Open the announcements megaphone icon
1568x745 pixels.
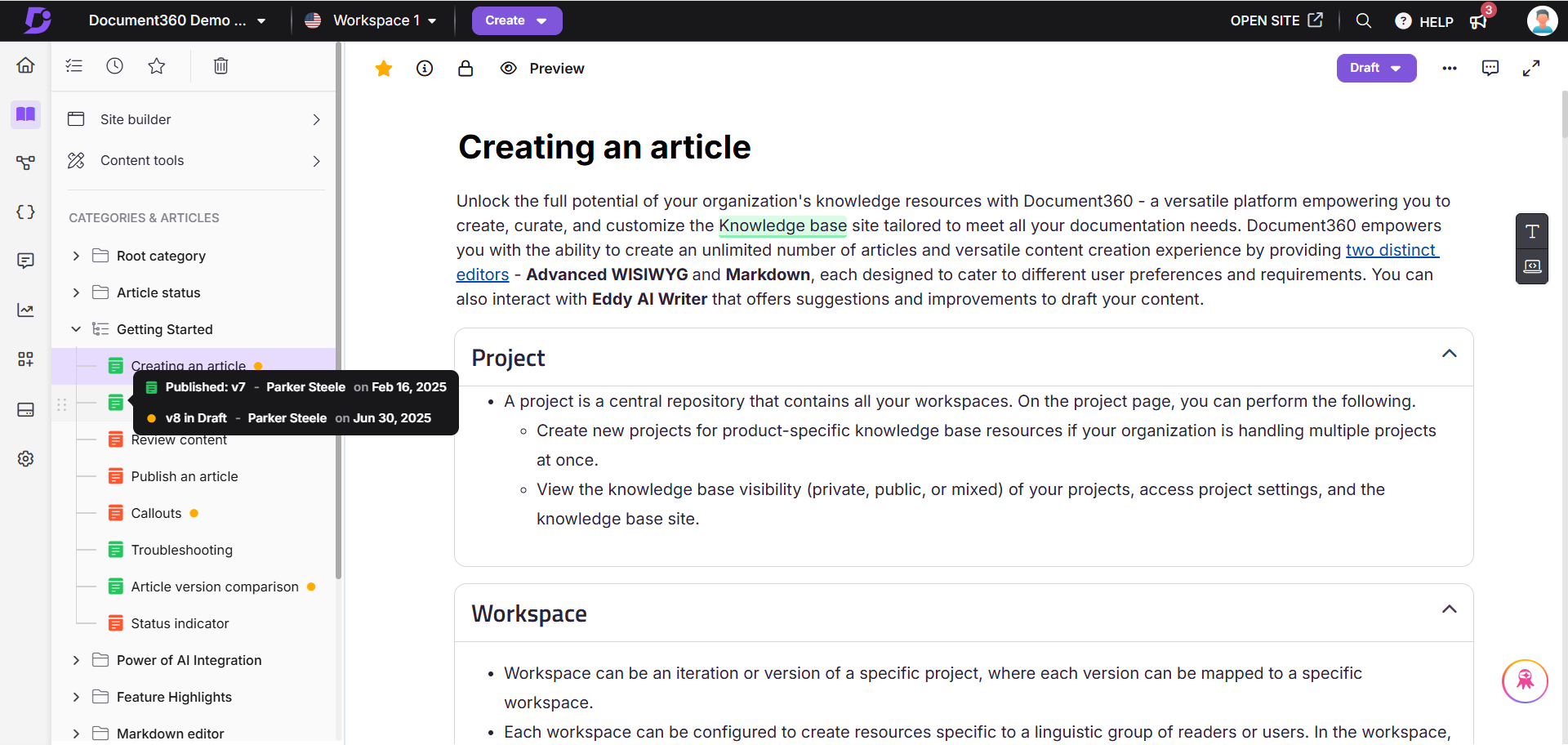coord(1479,21)
